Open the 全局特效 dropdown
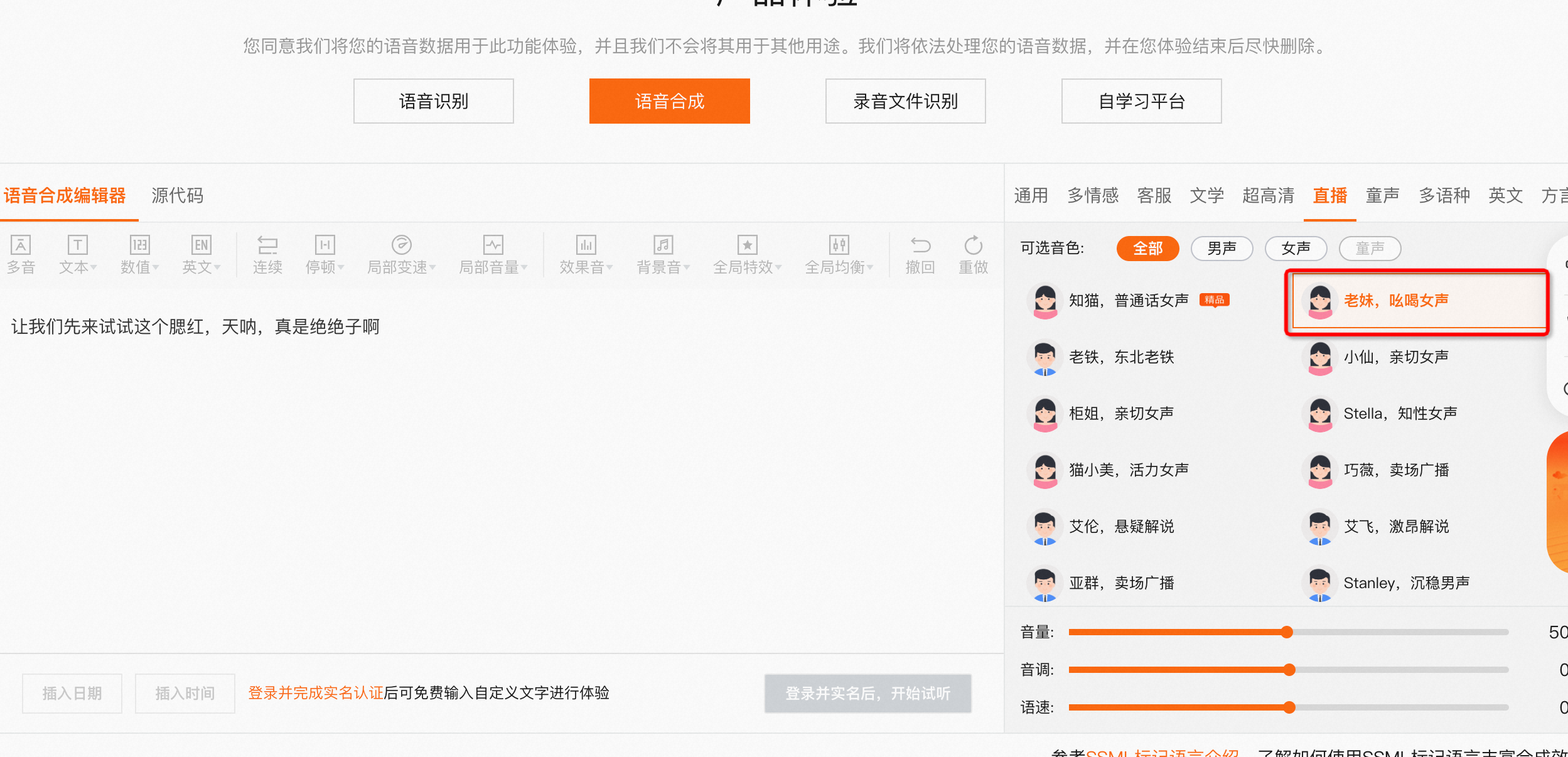This screenshot has height=757, width=1568. tap(747, 254)
